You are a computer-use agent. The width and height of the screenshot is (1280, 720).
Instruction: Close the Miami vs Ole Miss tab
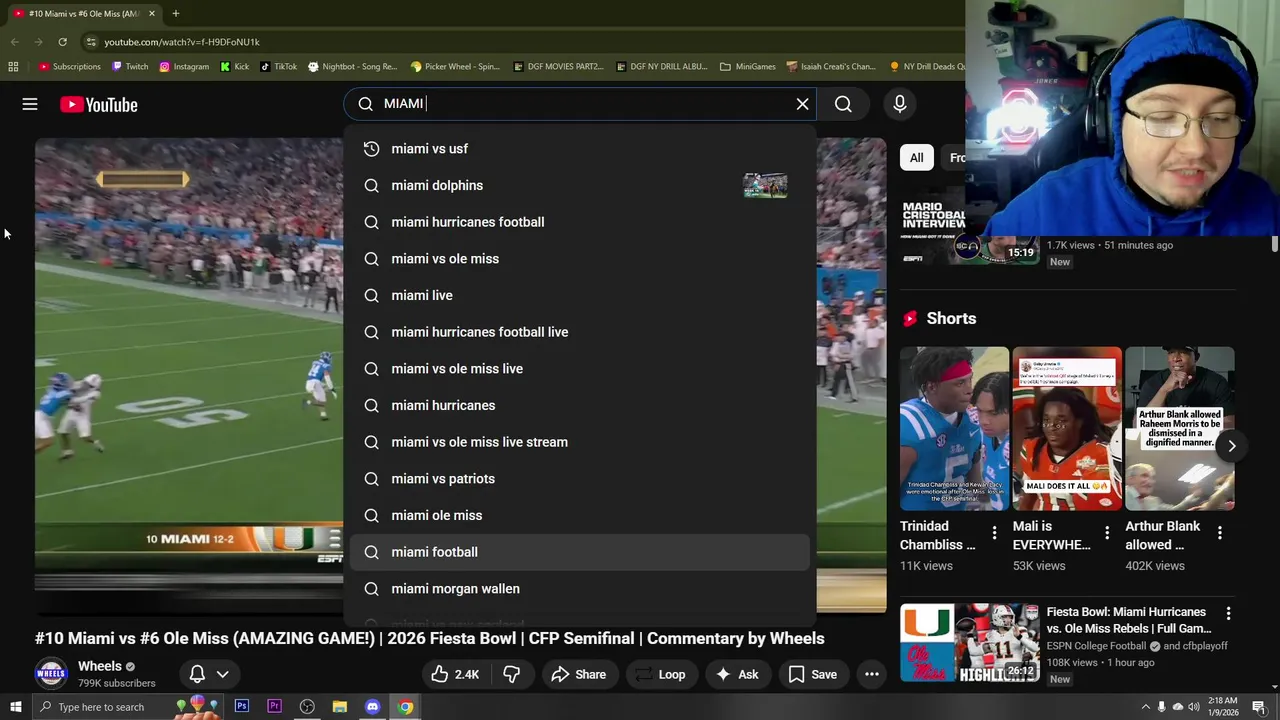coord(152,14)
